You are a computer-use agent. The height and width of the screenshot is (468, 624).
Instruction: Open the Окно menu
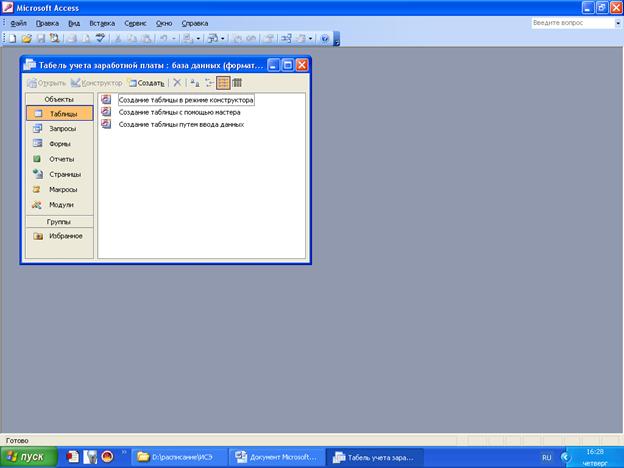164,23
